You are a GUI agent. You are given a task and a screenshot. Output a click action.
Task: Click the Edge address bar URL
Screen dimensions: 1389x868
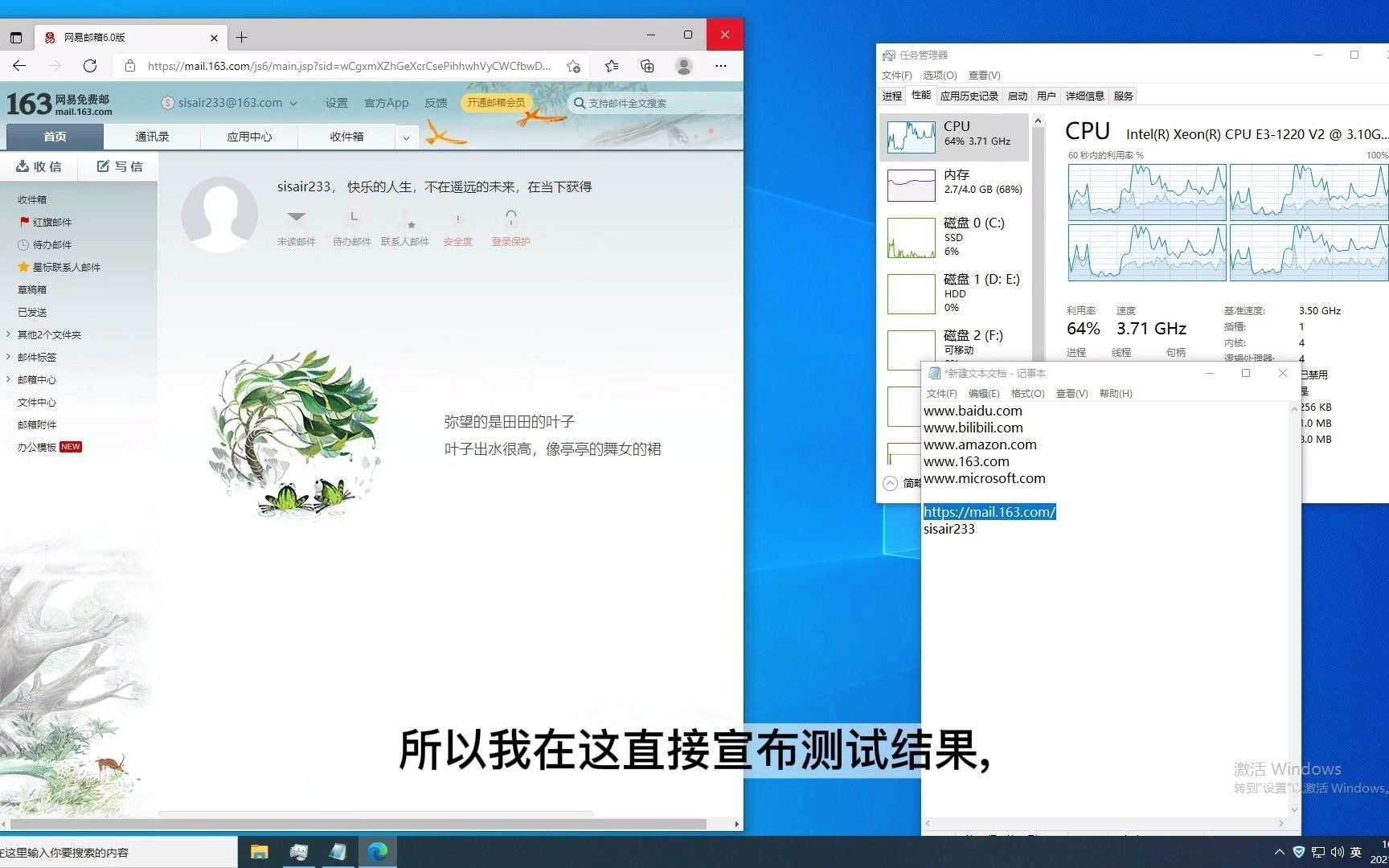tap(349, 66)
